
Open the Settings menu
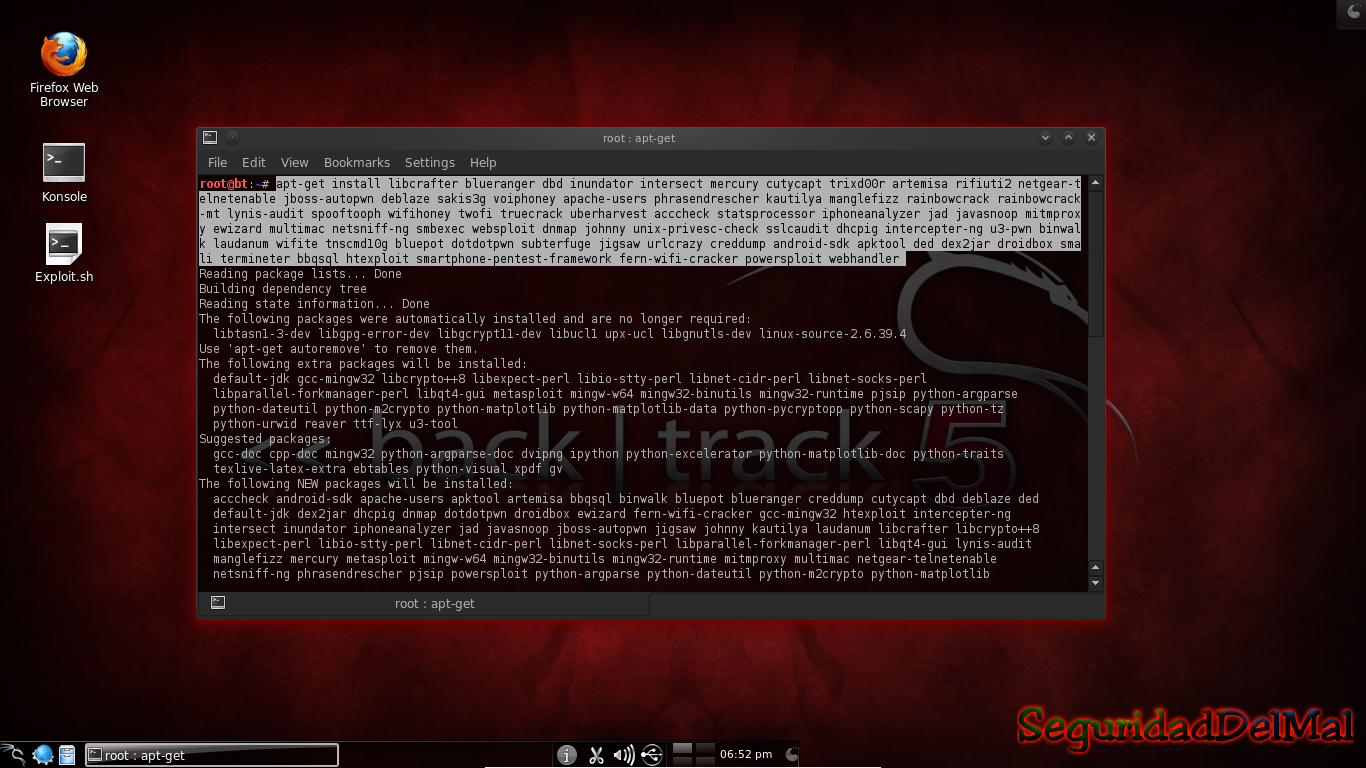(x=430, y=162)
